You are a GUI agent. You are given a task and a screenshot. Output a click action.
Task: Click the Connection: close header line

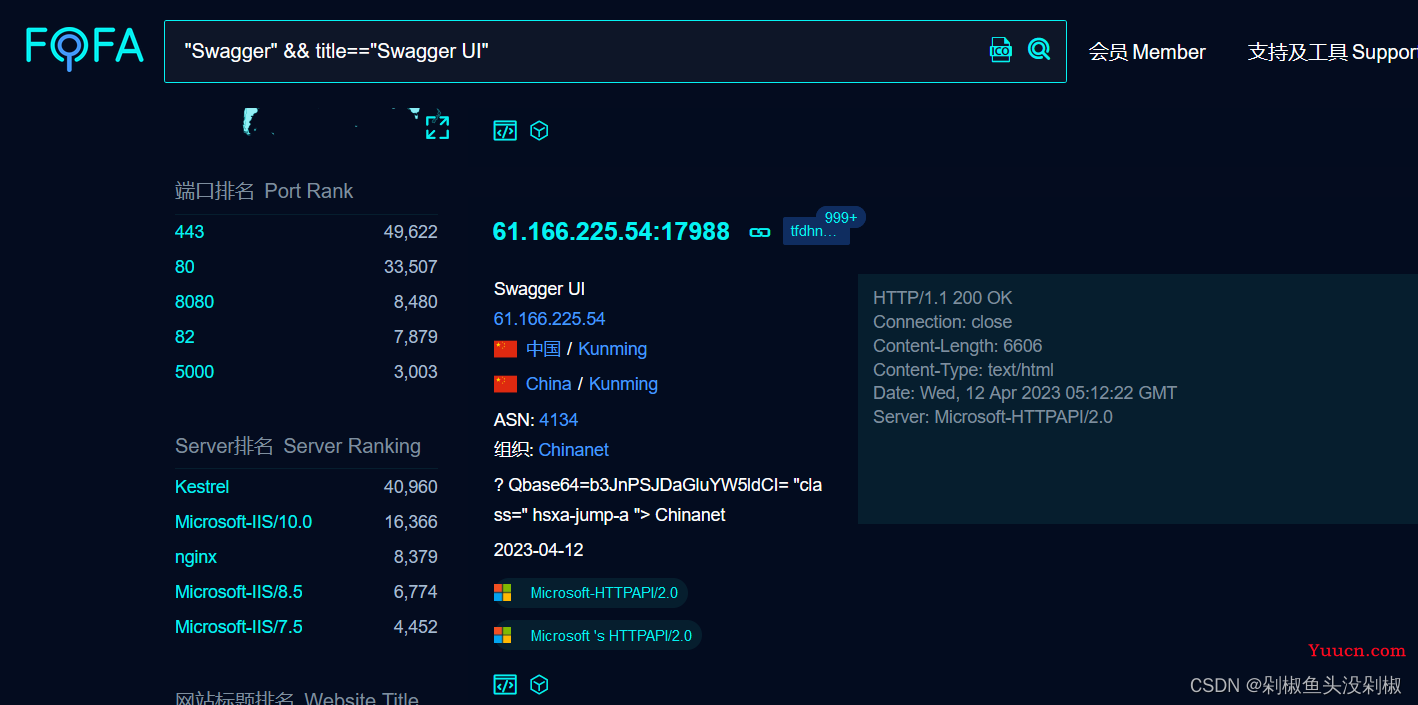(x=943, y=322)
